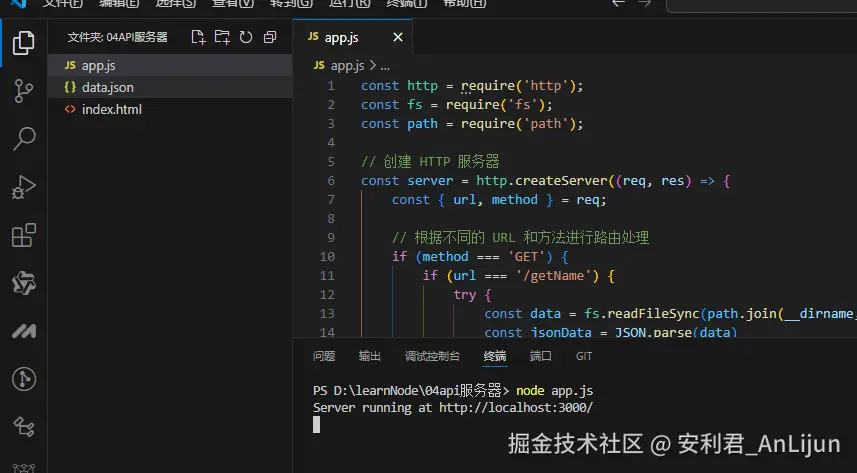Open the double-slash M extension icon in activity bar

(x=24, y=331)
